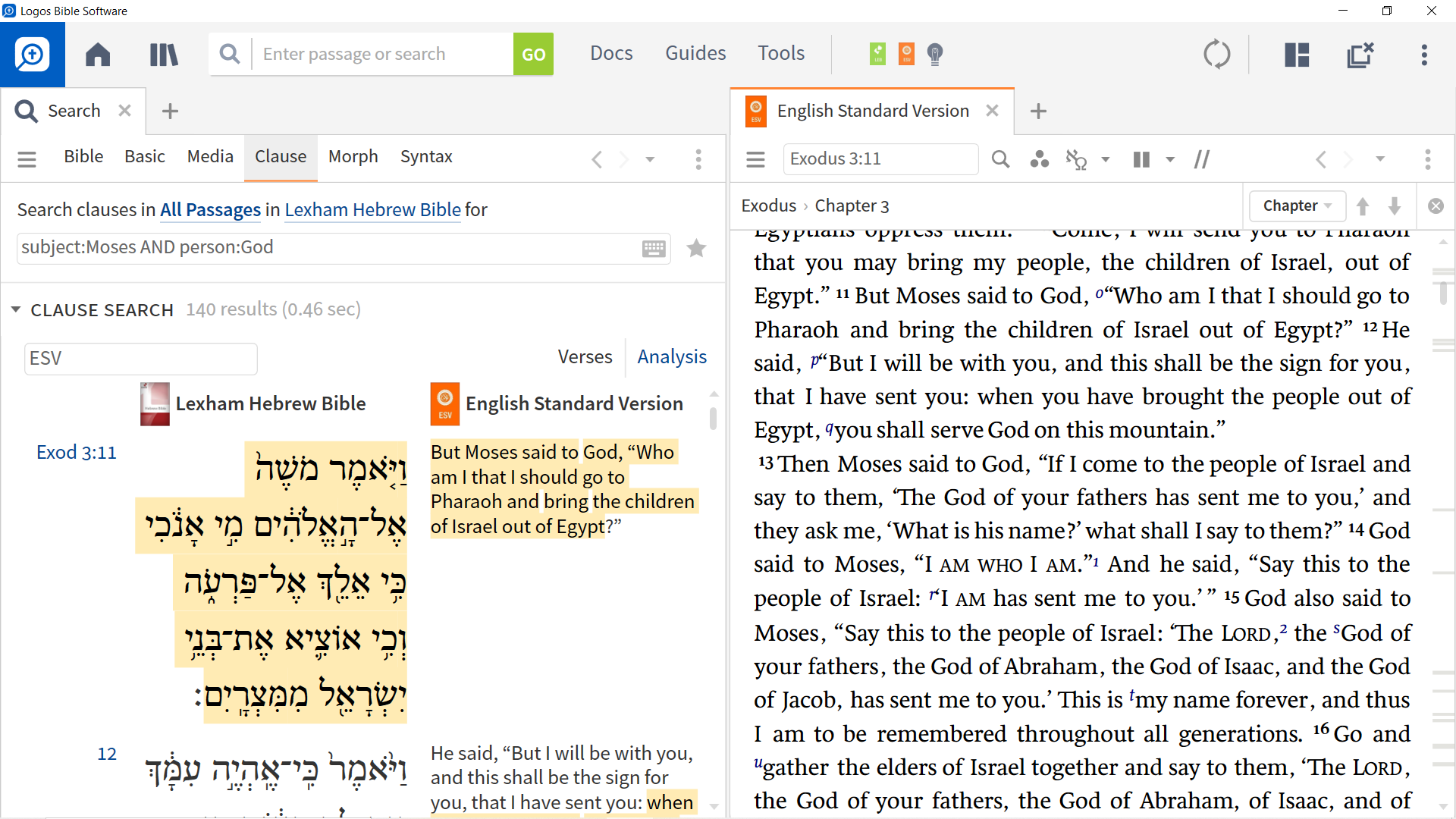Open the on-screen keyboard icon
The width and height of the screenshot is (1456, 819).
pos(654,249)
